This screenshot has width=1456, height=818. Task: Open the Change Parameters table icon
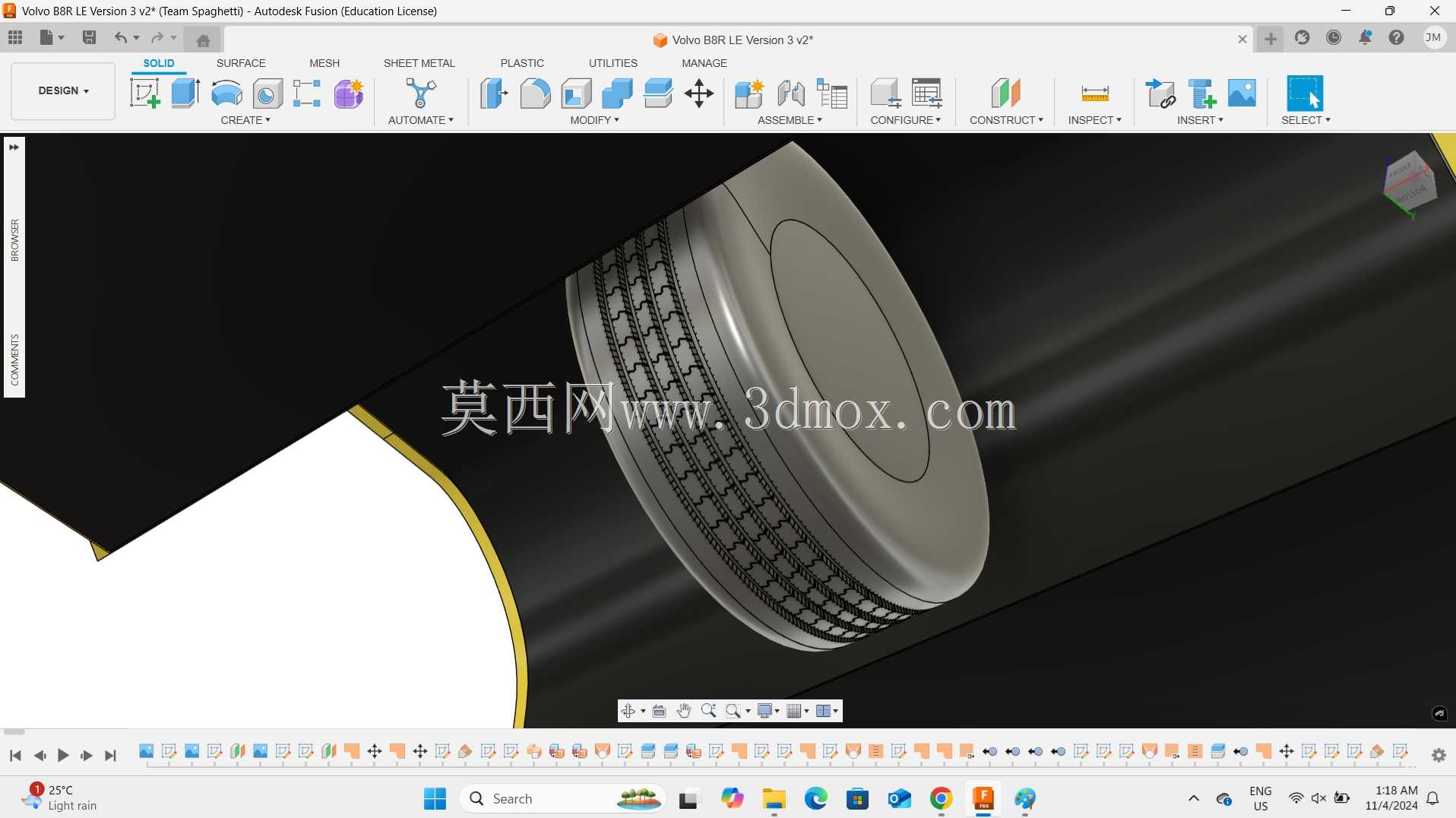click(927, 94)
